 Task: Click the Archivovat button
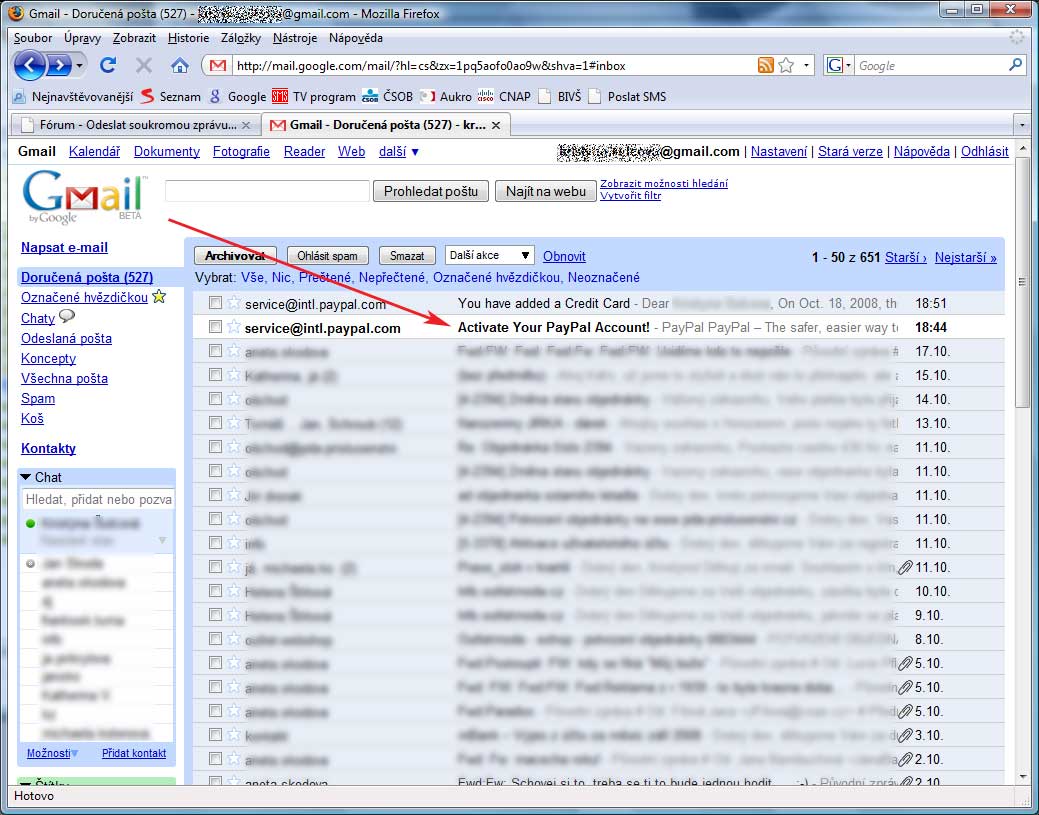235,256
